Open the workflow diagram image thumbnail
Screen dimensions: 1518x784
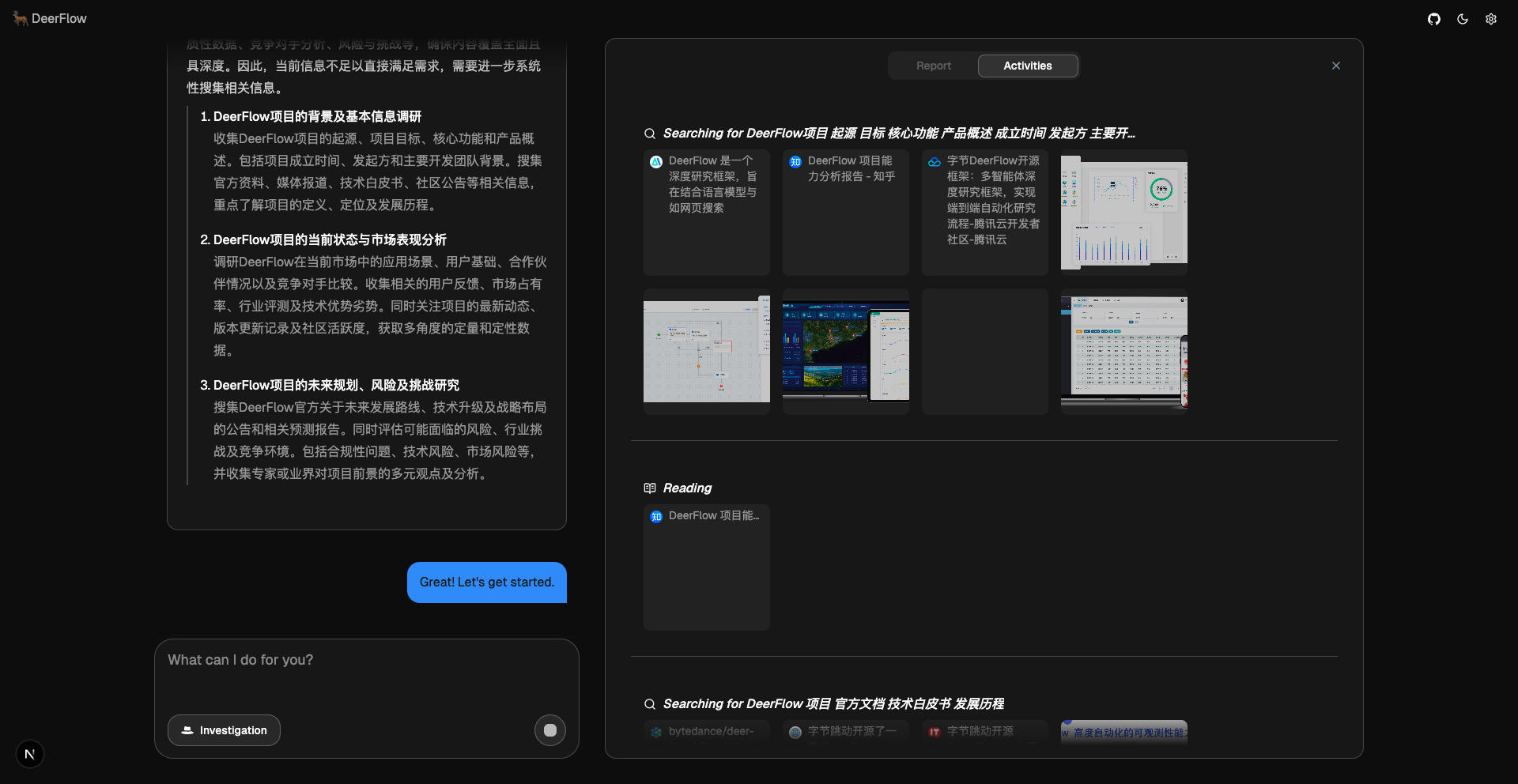click(706, 351)
